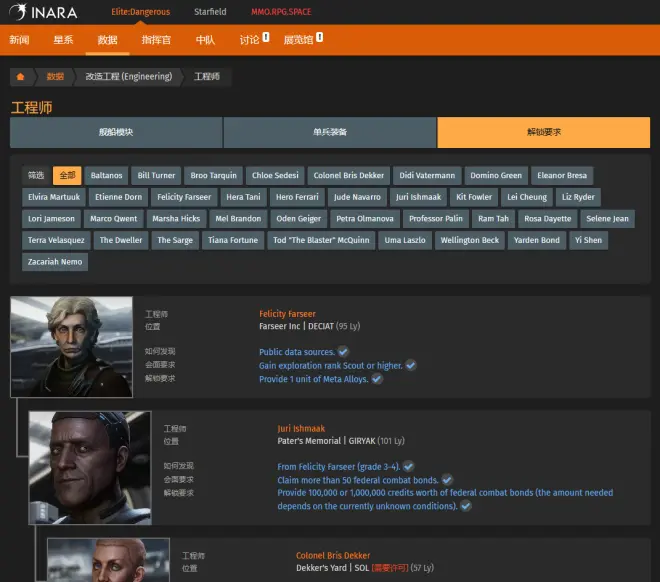Toggle checkmark beside Meta Alloys requirement

(x=377, y=379)
